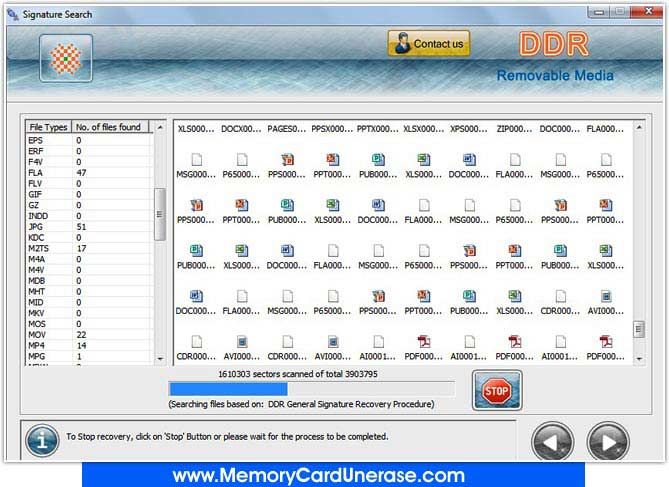This screenshot has height=487, width=669.
Task: Click file types list scroll up arrow
Action: pyautogui.click(x=160, y=127)
